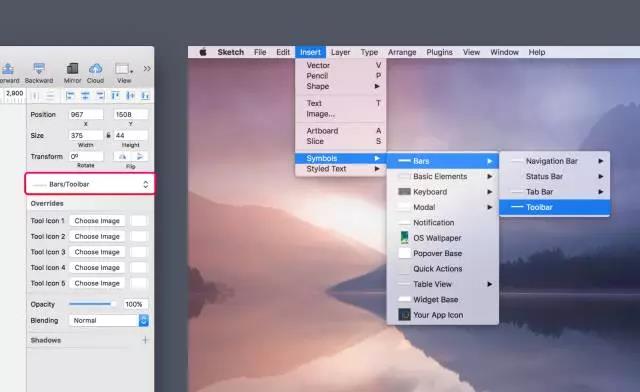Screen dimensions: 640x392
Task: Click the Backward toolbar icon
Action: 39,68
